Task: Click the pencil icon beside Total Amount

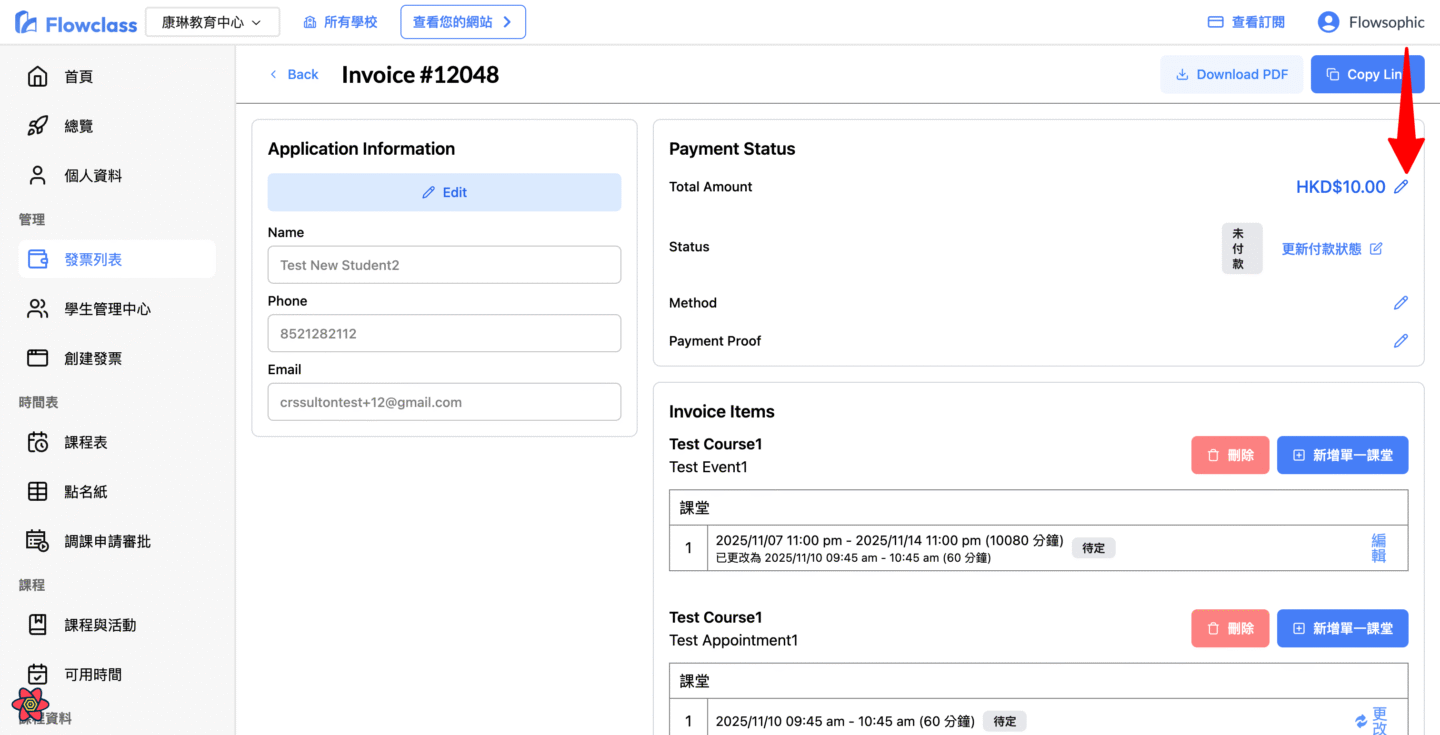Action: point(1401,187)
